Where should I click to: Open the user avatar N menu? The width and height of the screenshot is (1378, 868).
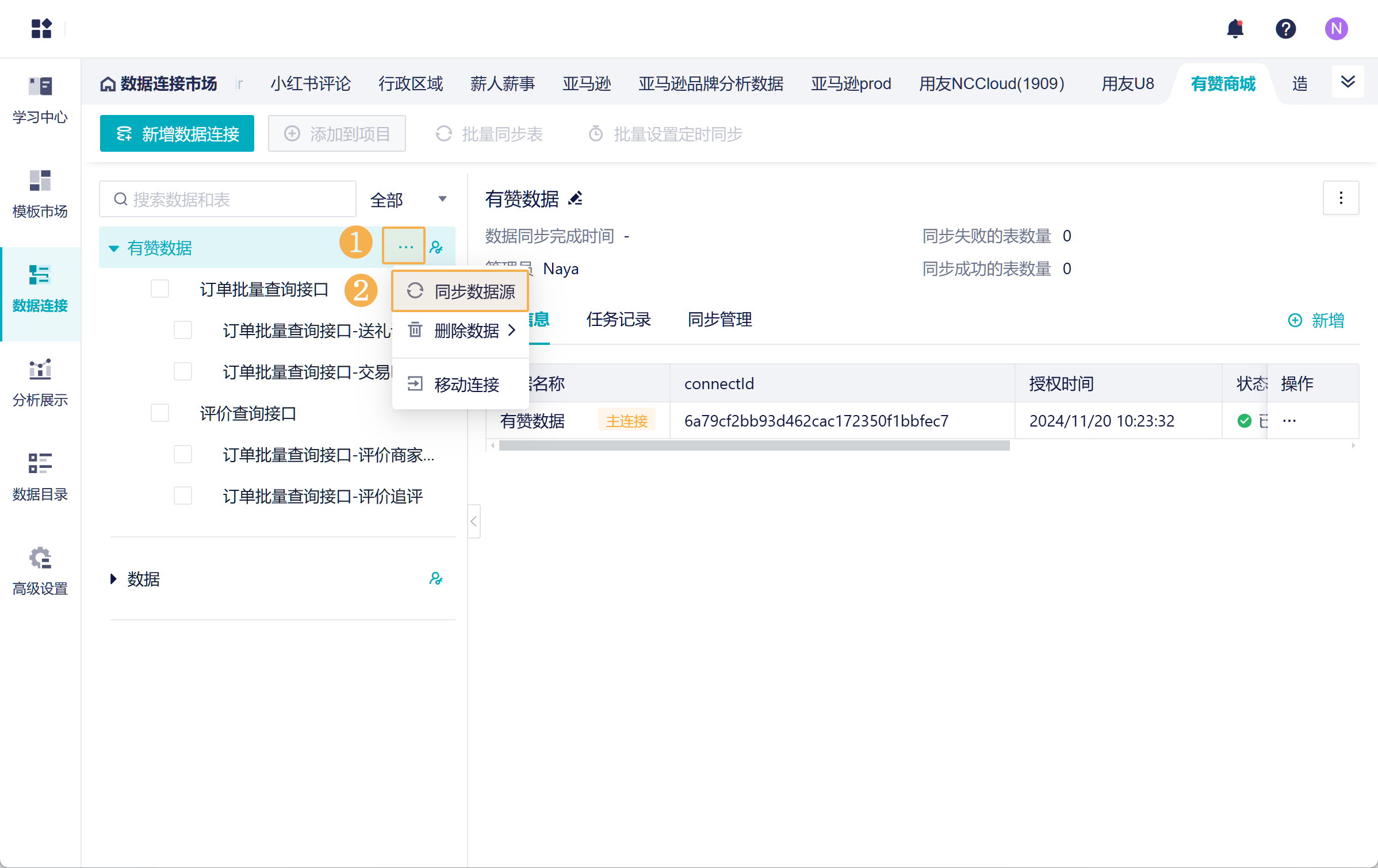[1336, 29]
